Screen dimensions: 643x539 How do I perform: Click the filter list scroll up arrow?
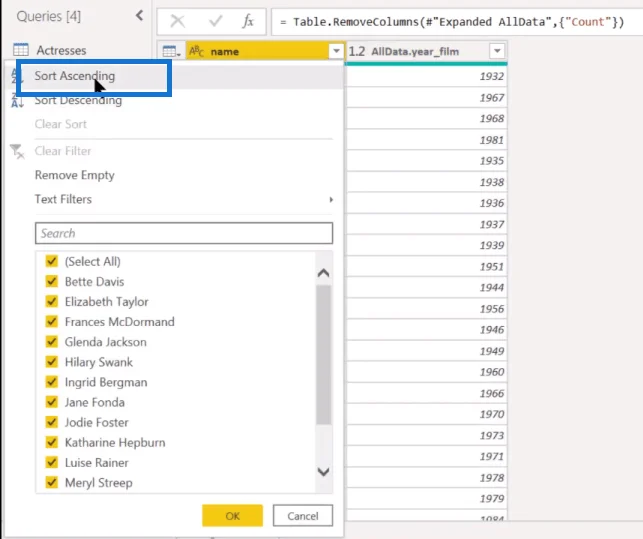pyautogui.click(x=324, y=273)
